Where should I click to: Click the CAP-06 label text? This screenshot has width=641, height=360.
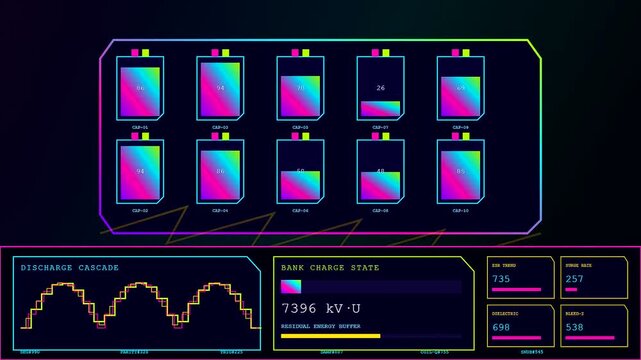300,211
